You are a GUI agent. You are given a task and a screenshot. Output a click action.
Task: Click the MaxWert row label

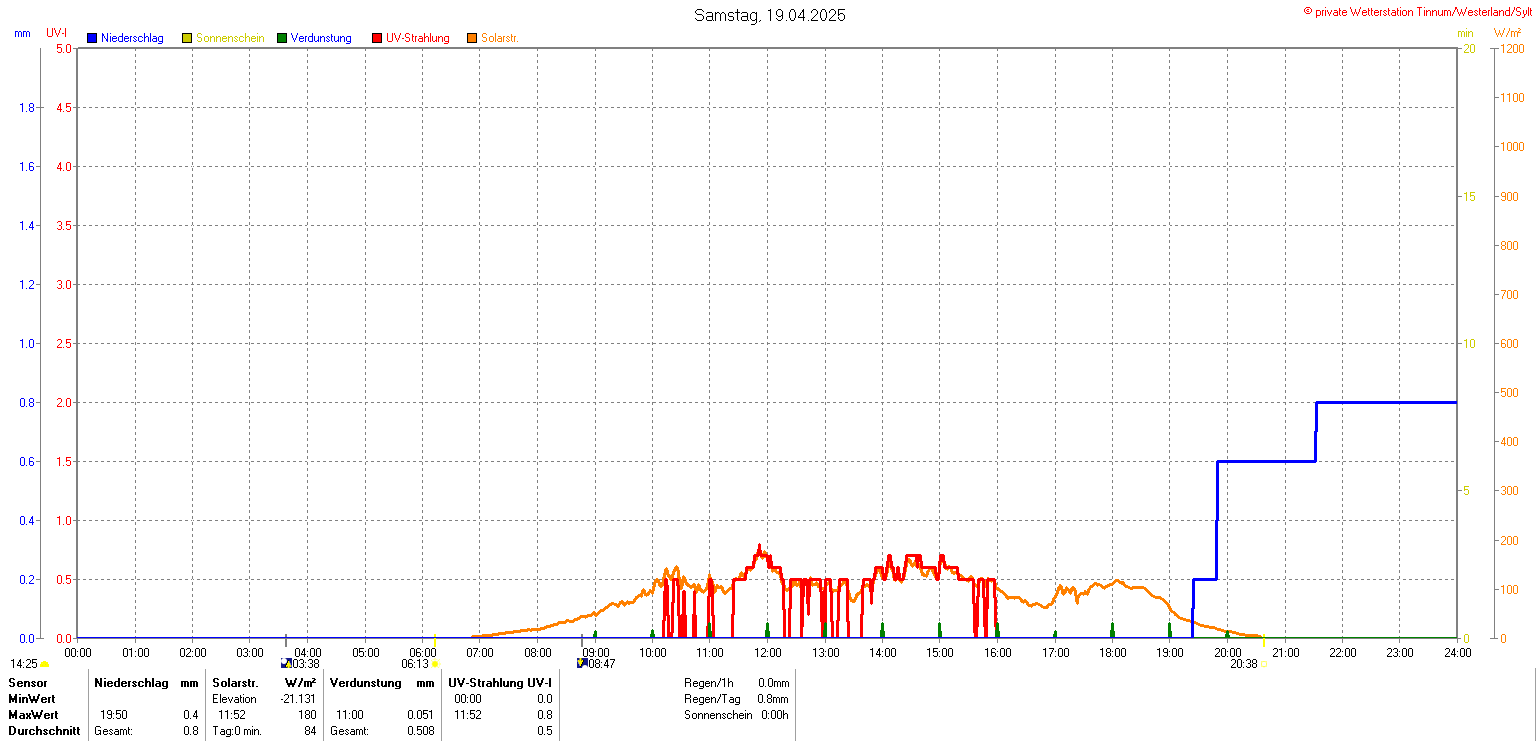click(x=33, y=715)
